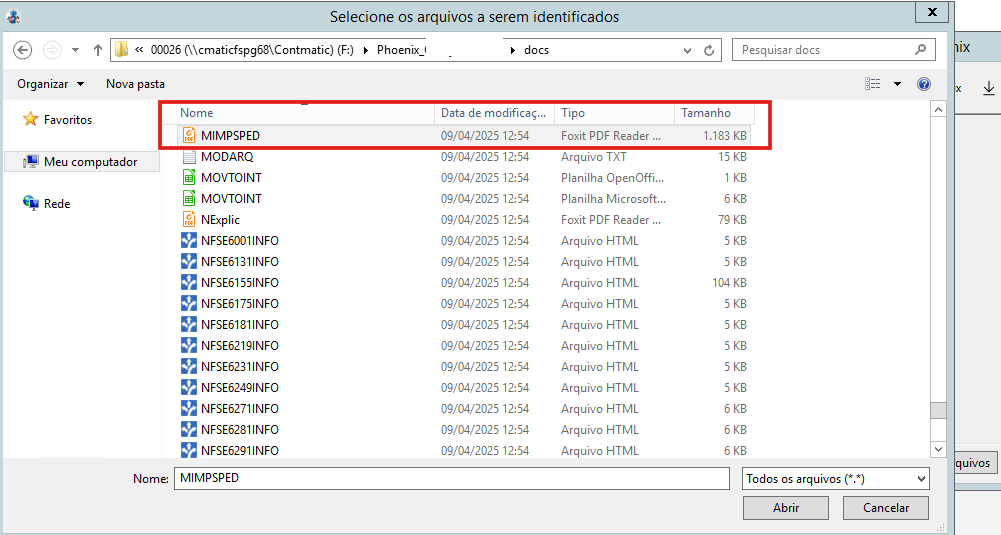Select the MODARQ text file icon
The width and height of the screenshot is (1001, 535).
189,156
